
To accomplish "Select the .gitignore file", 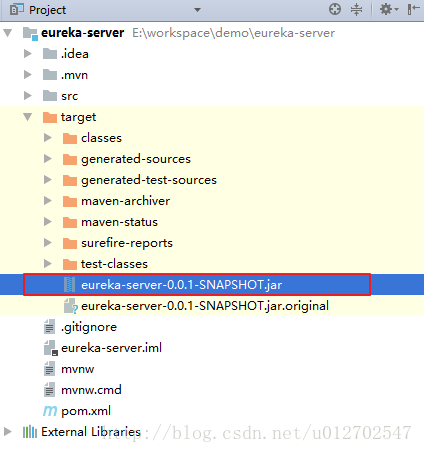I will pyautogui.click(x=89, y=327).
